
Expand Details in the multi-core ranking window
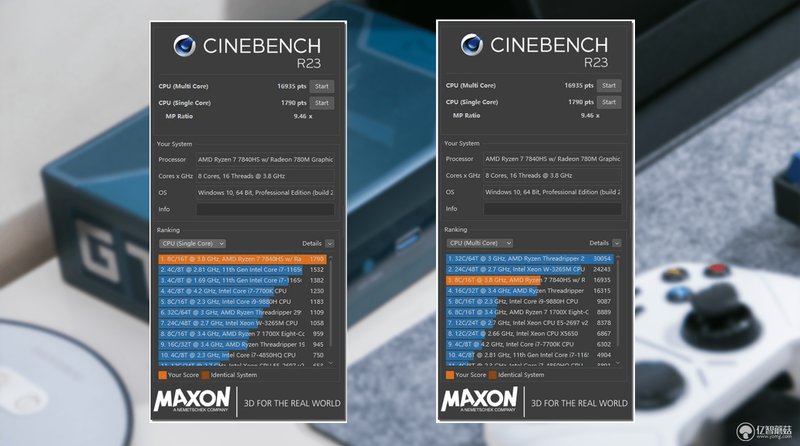click(616, 243)
